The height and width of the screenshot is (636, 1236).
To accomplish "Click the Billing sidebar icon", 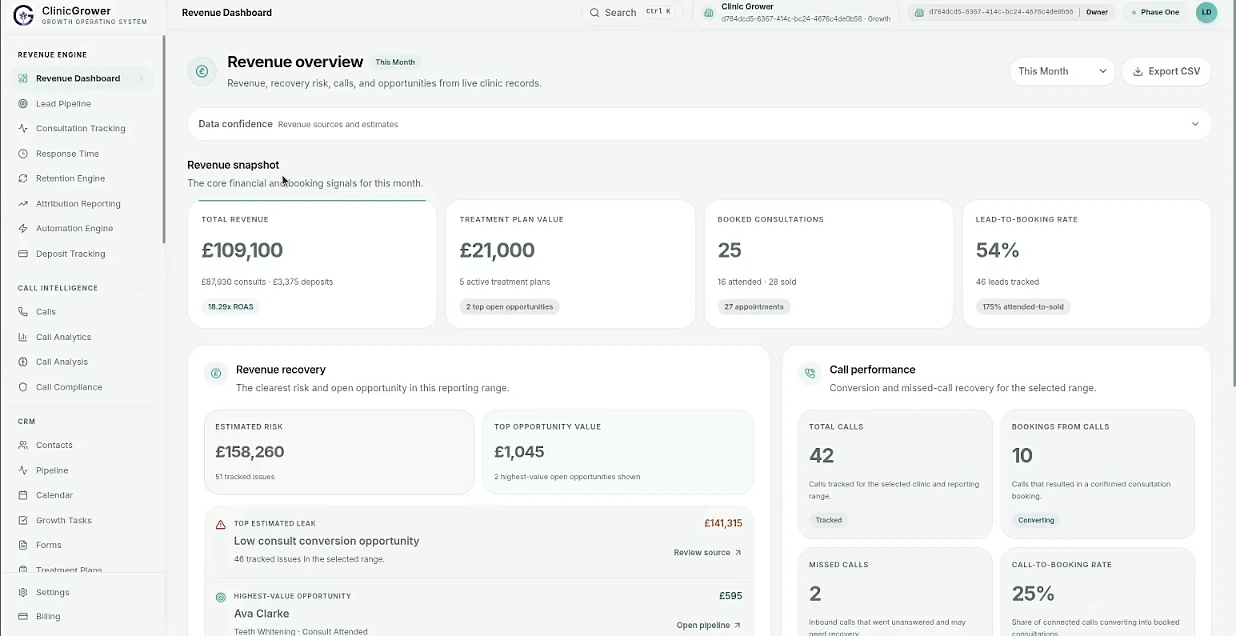I will pos(24,616).
